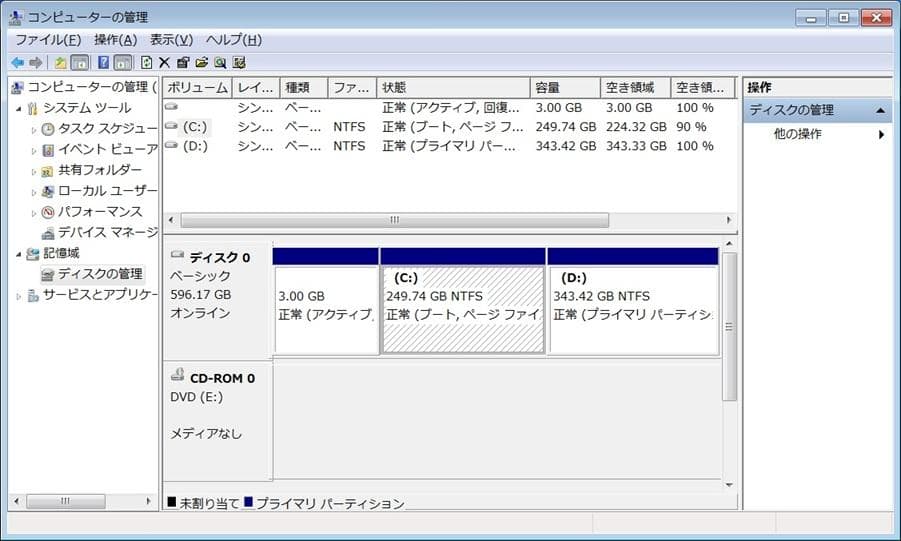Click the パフォーマンス tree icon
Viewport: 901px width, 541px height.
48,212
